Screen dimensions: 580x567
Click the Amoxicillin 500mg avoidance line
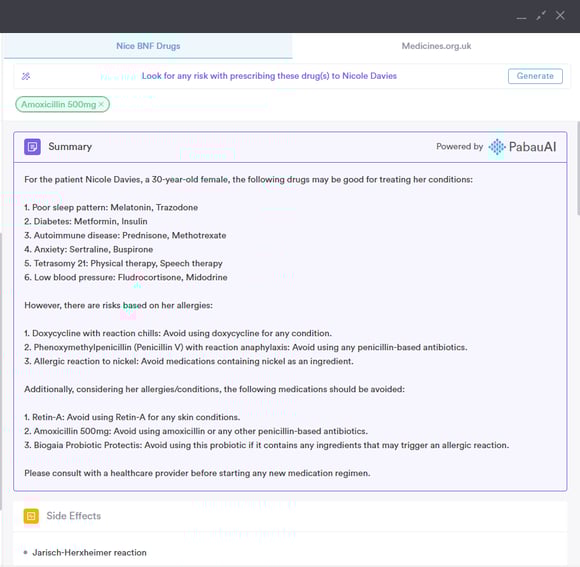click(x=196, y=431)
